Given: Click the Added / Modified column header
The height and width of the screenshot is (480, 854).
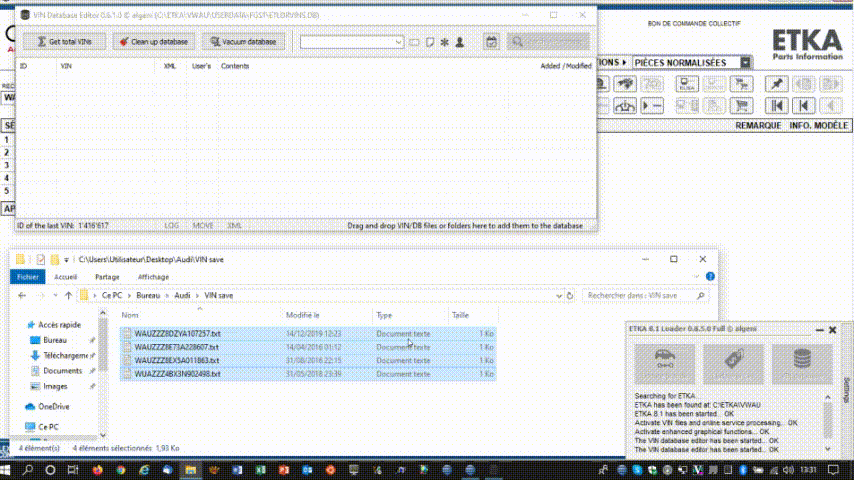Looking at the screenshot, I should [x=565, y=66].
